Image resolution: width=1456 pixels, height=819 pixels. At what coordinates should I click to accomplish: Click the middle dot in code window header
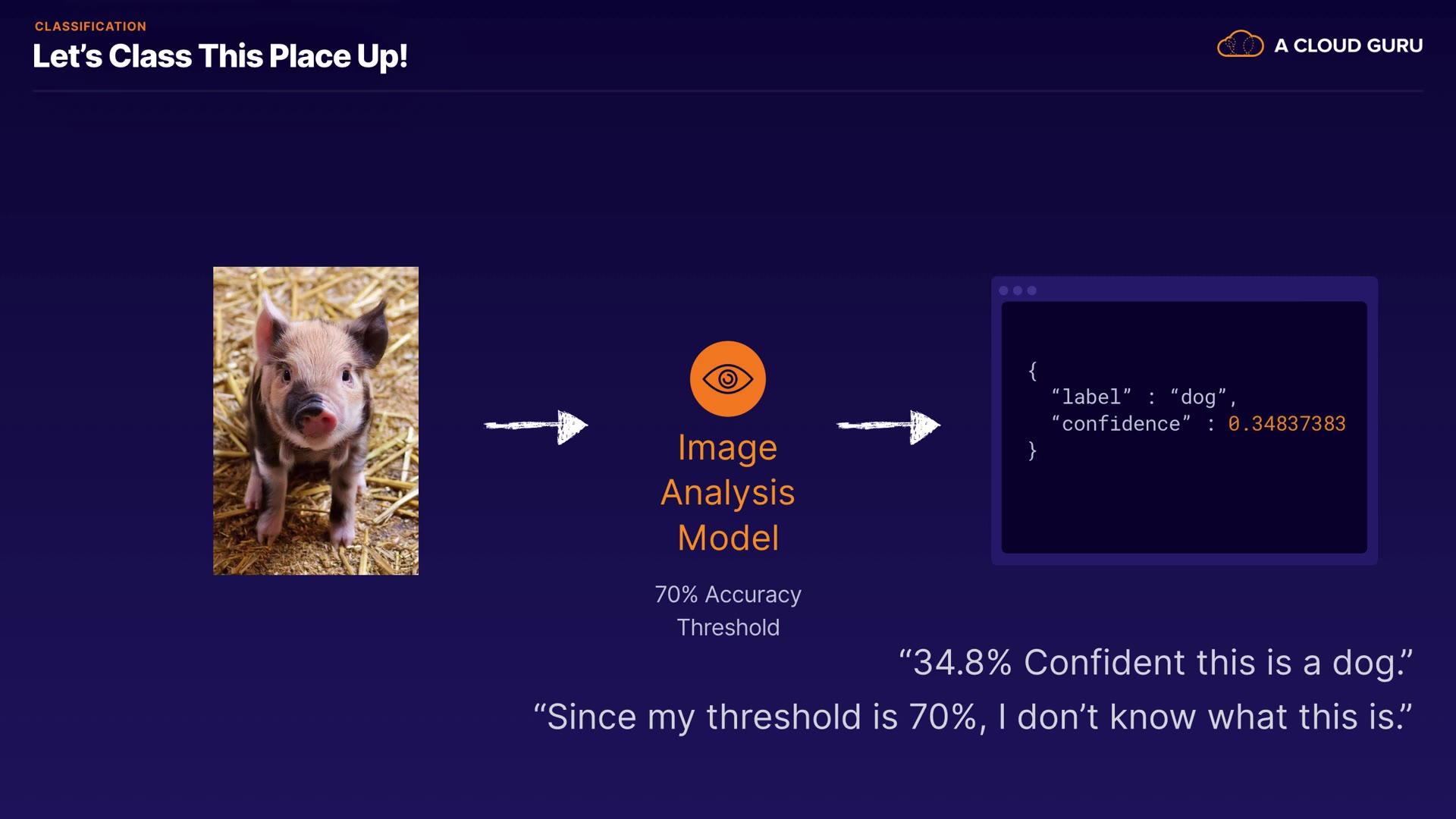1018,290
